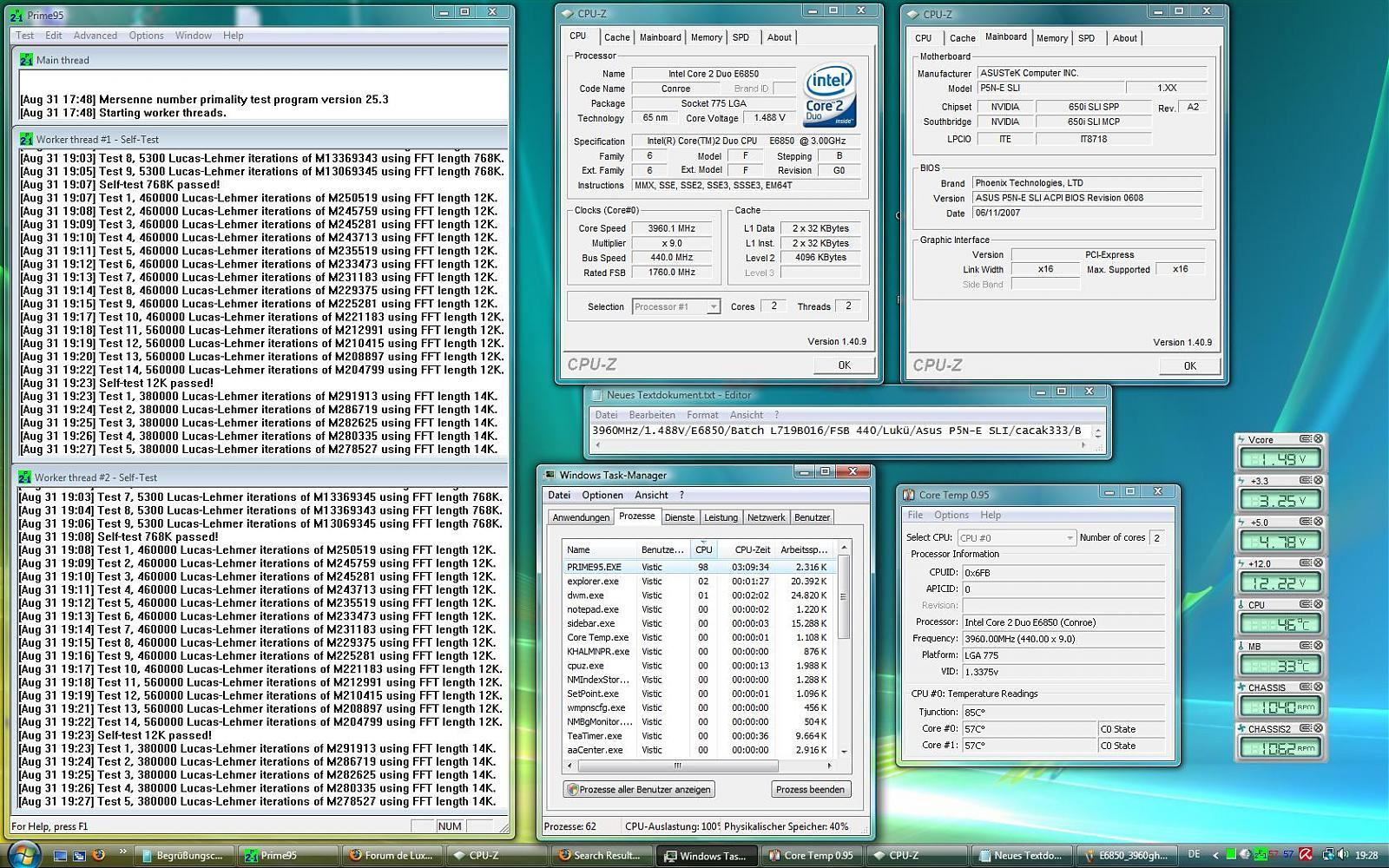Open settings of the +3.3 gadget
1389x868 pixels.
[1305, 480]
